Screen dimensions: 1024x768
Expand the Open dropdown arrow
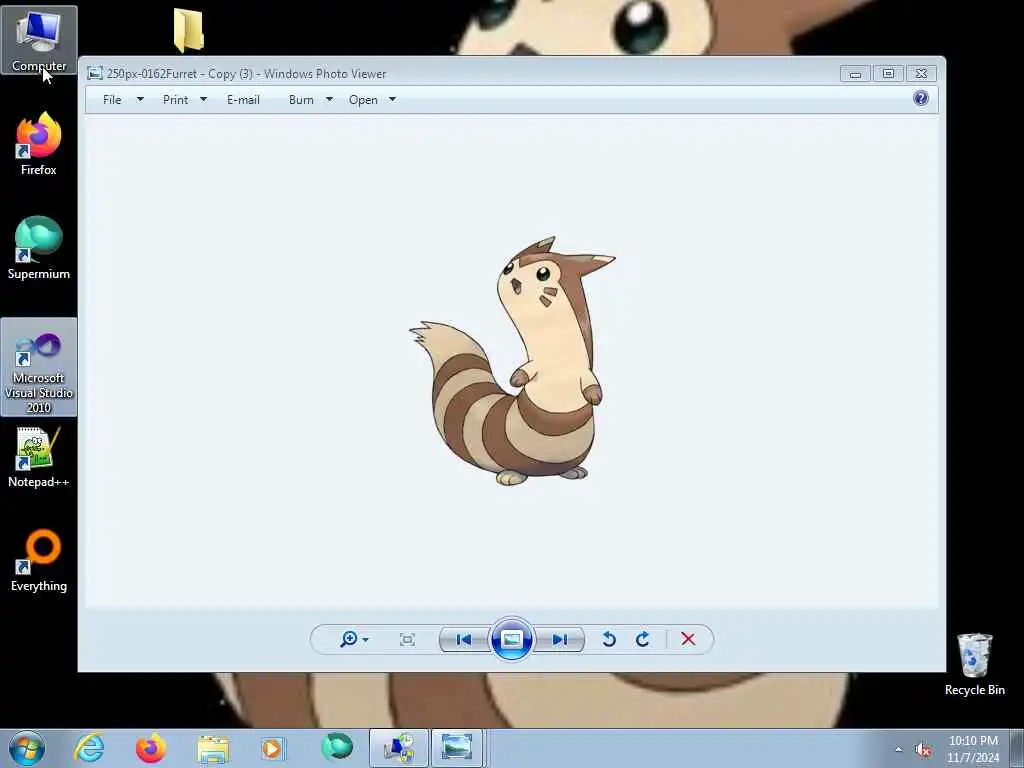392,99
